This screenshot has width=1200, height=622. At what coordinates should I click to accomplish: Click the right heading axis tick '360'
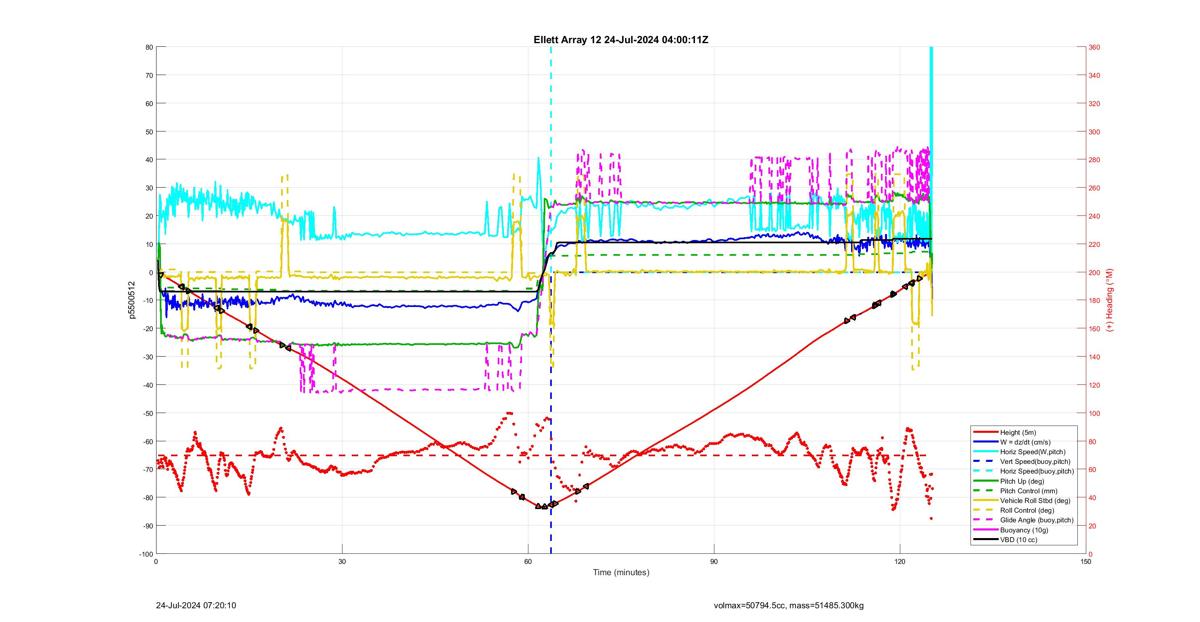(x=1095, y=47)
